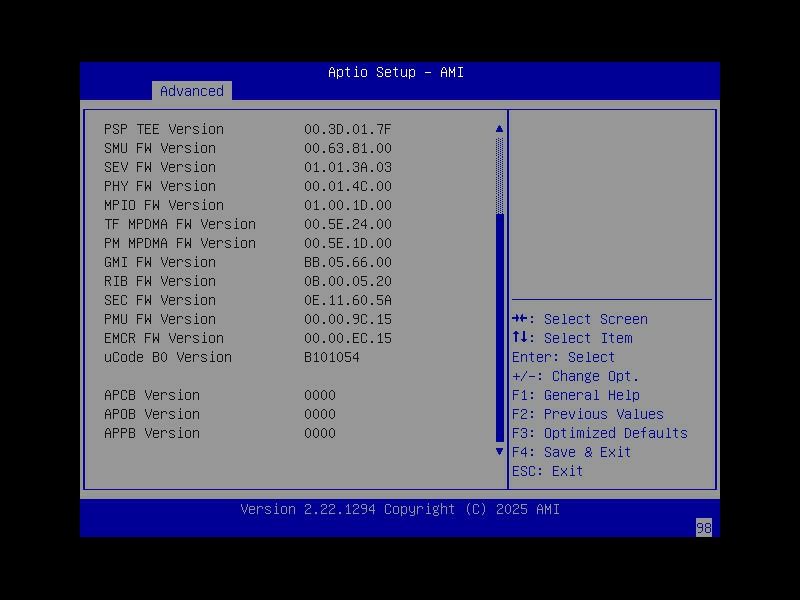
Task: Select the Advanced tab
Action: click(192, 91)
